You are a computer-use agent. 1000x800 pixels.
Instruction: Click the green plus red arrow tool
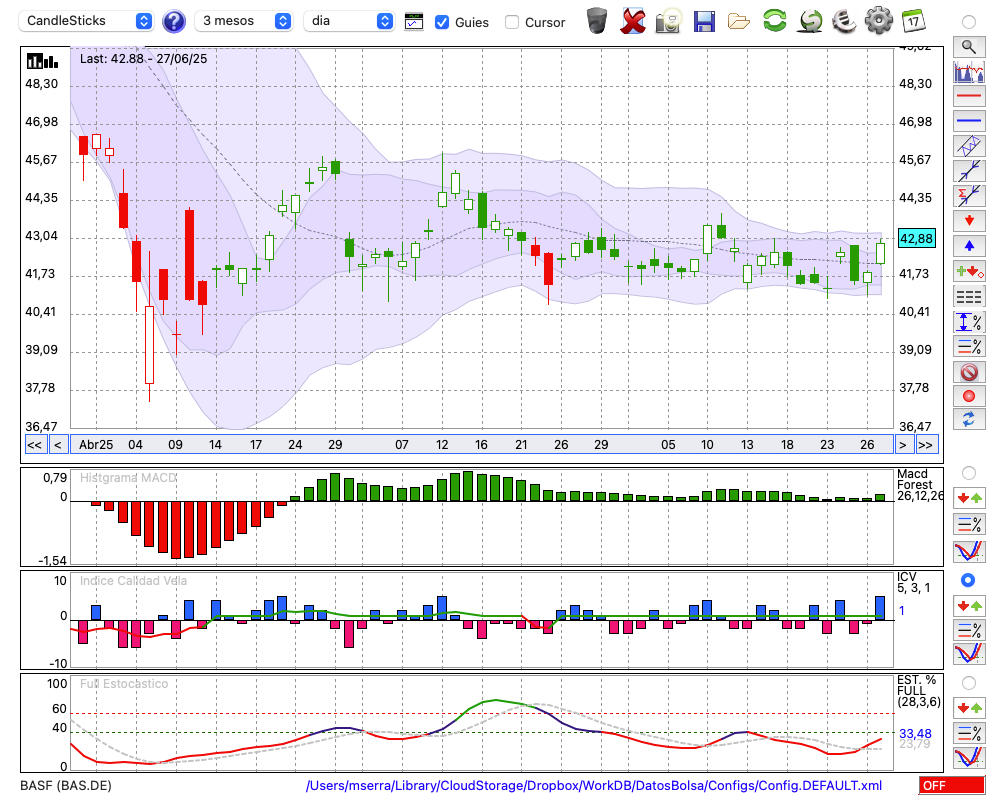point(969,271)
